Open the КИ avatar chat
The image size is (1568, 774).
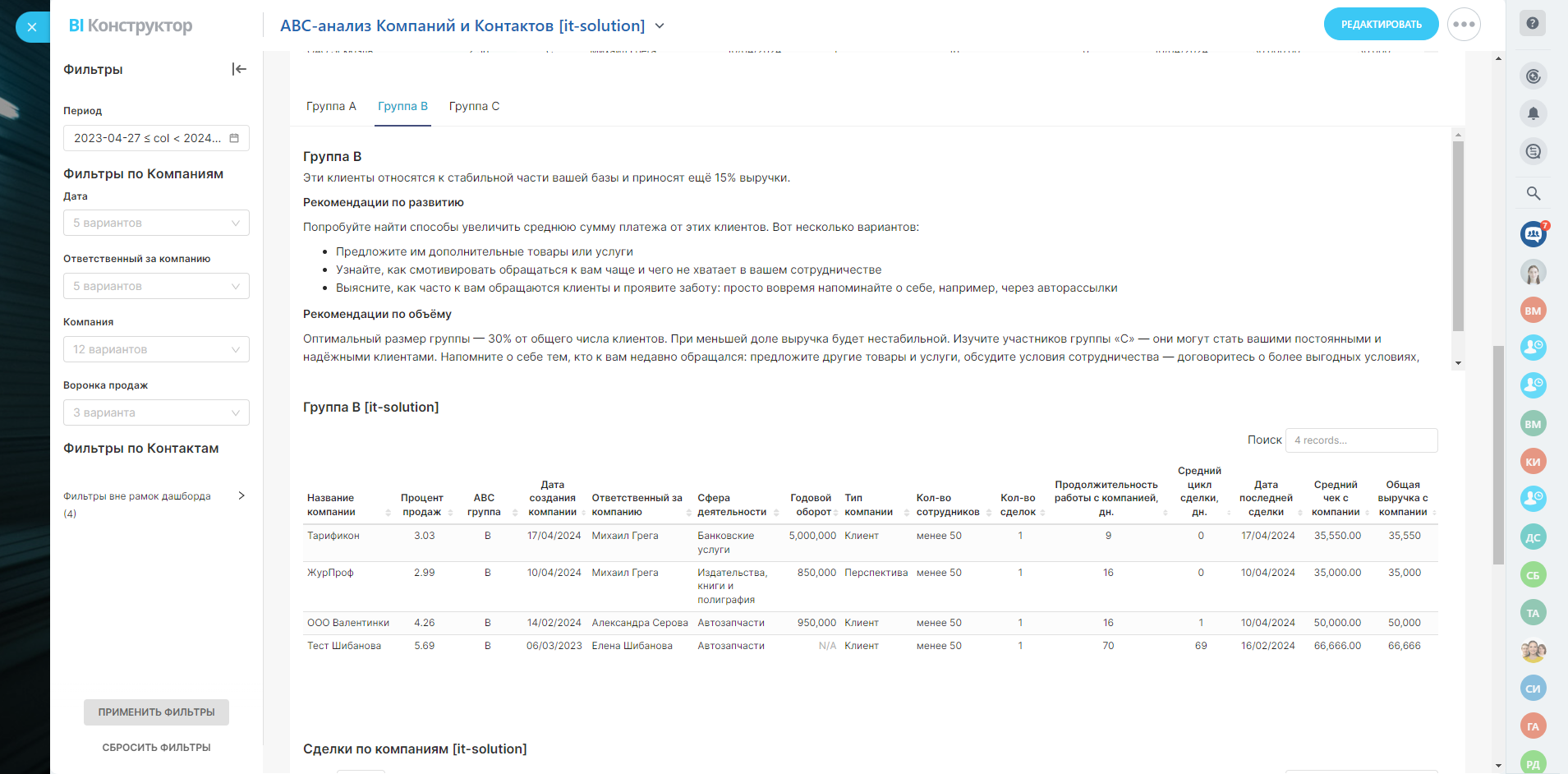click(x=1533, y=462)
